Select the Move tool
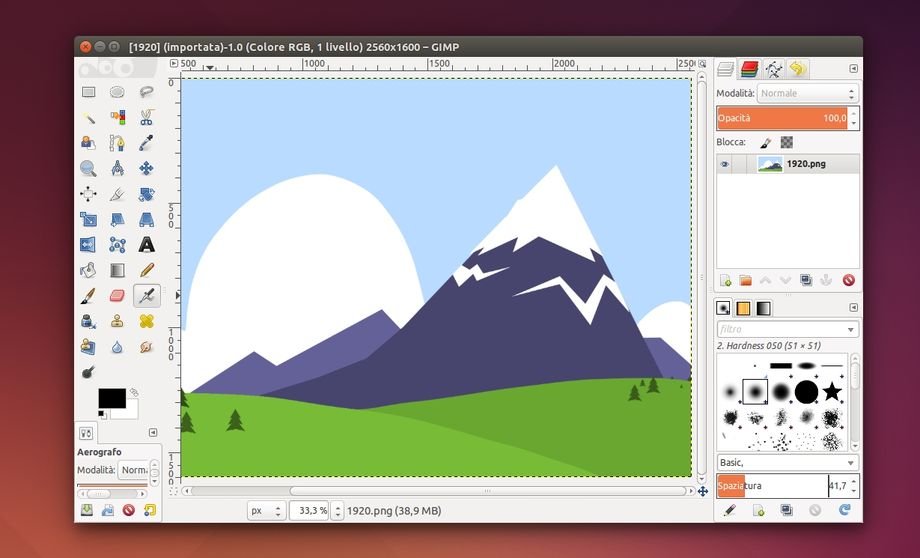The width and height of the screenshot is (920, 558). tap(146, 168)
